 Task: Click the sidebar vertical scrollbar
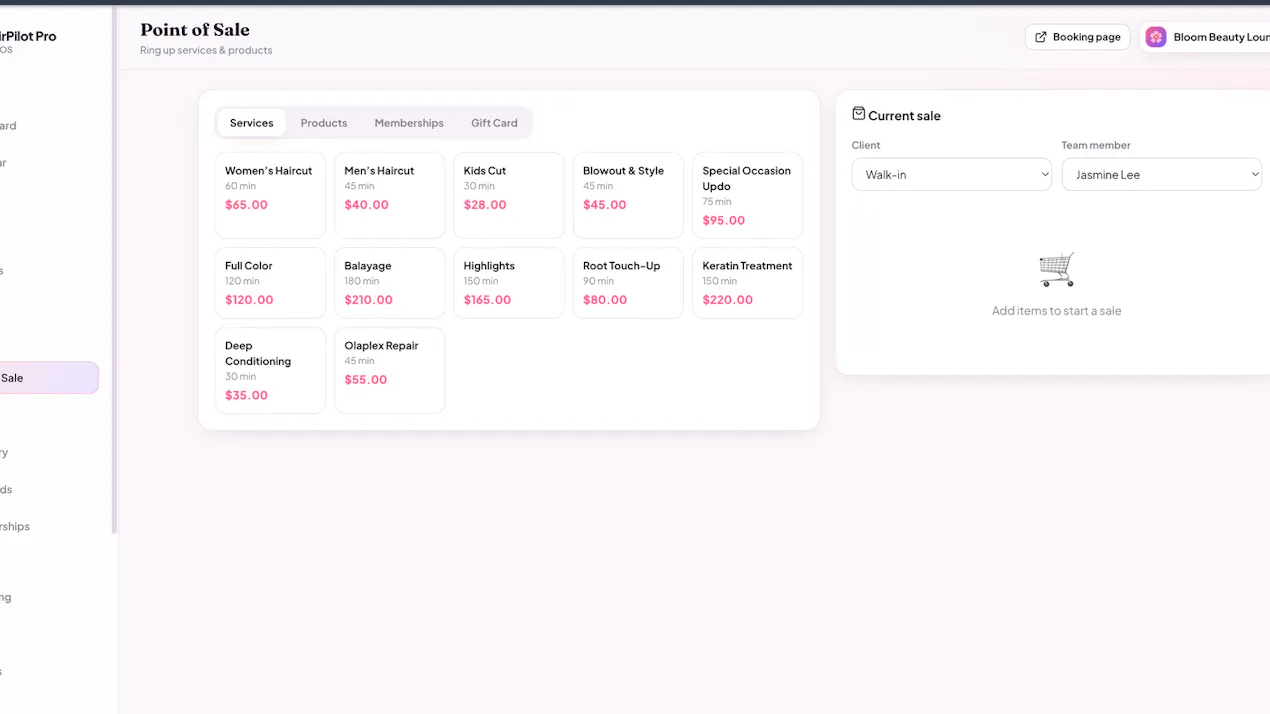tap(114, 270)
